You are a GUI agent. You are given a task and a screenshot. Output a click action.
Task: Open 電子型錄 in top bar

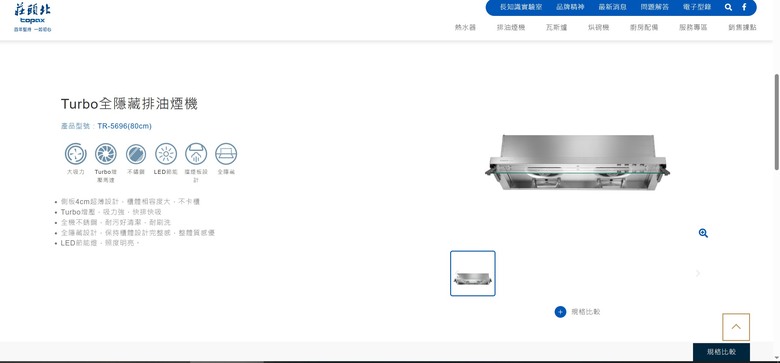point(697,7)
